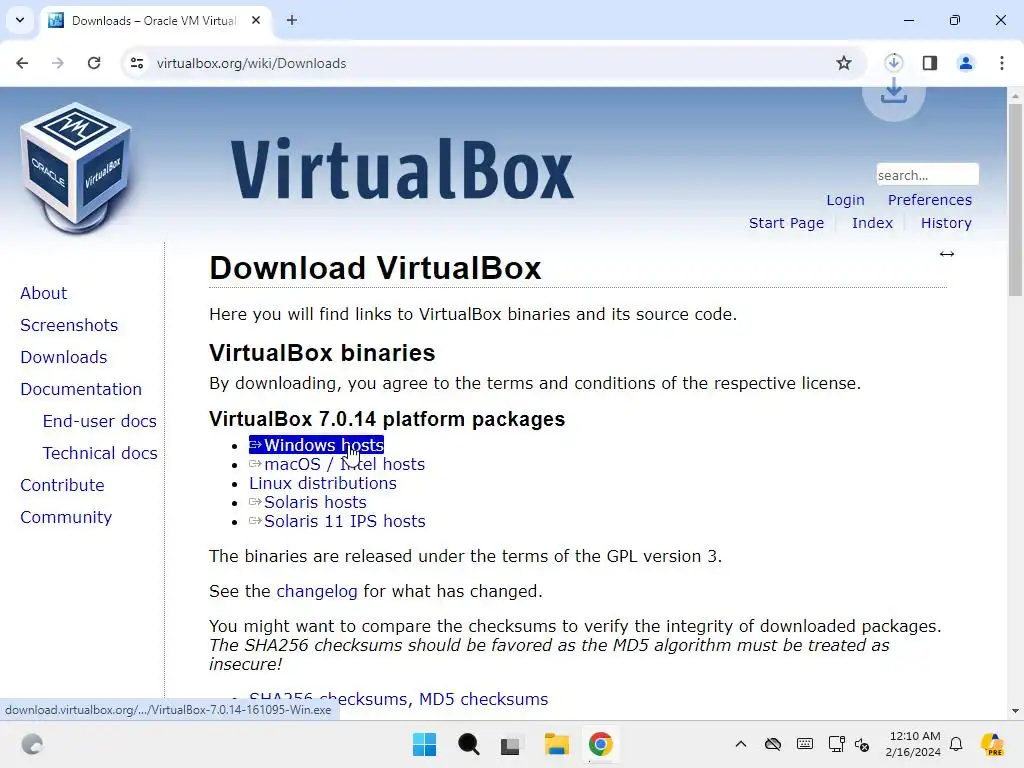The image size is (1024, 768).
Task: Open site information icon in address bar
Action: (137, 63)
